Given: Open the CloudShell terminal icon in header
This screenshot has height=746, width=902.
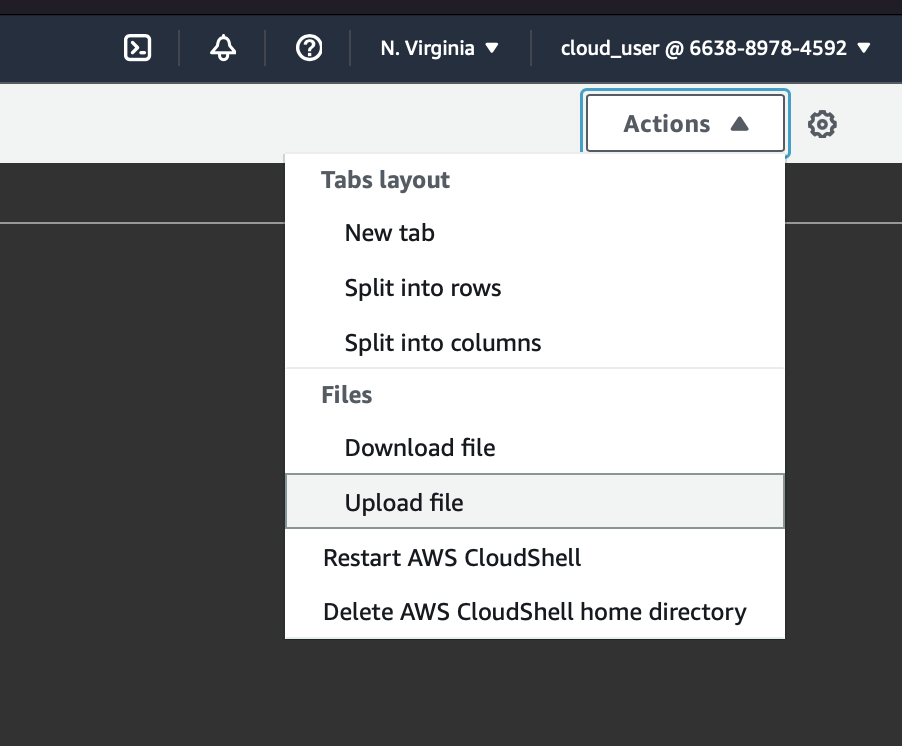Looking at the screenshot, I should [137, 48].
